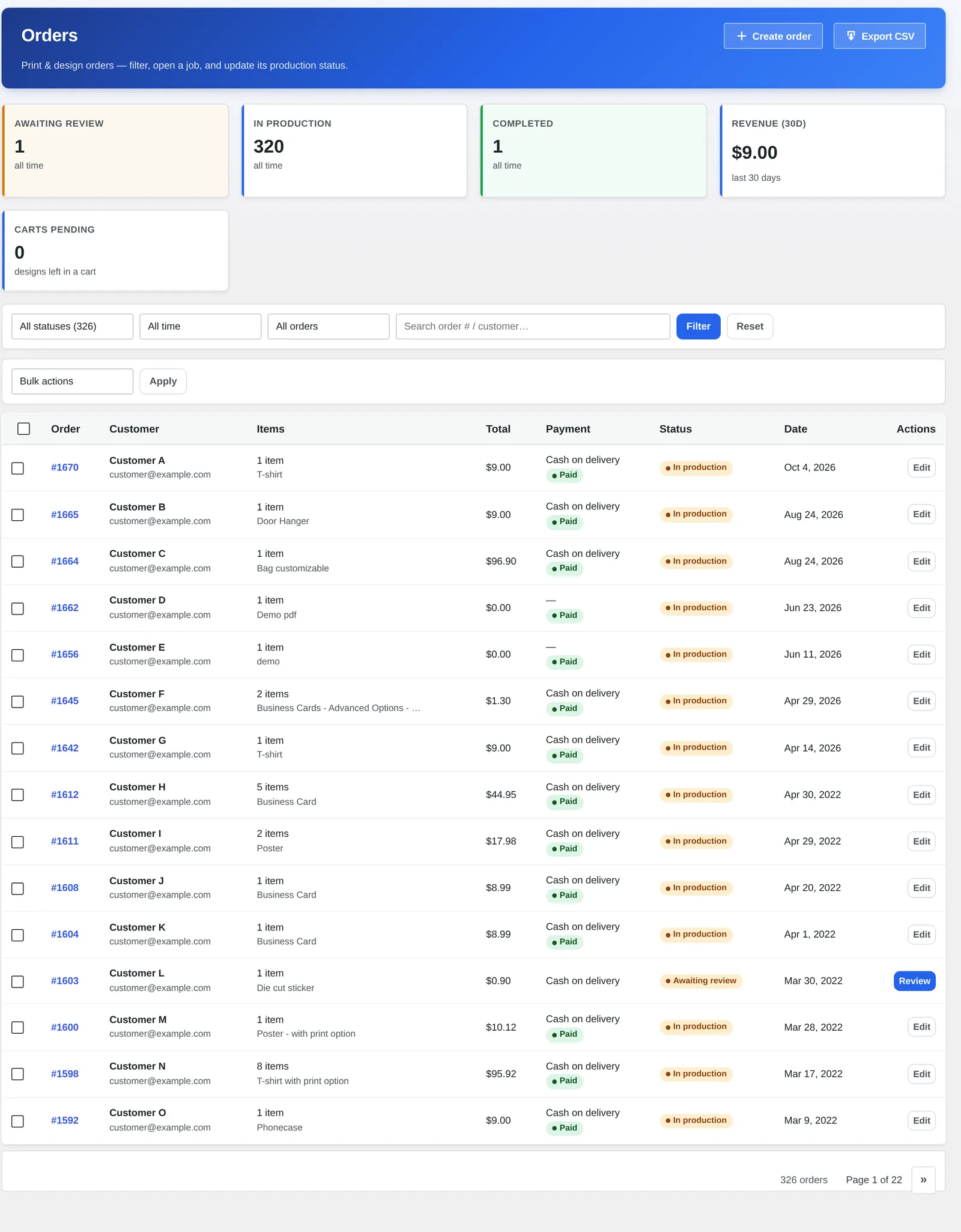This screenshot has width=961, height=1232.
Task: Reset the order filters
Action: pos(750,326)
